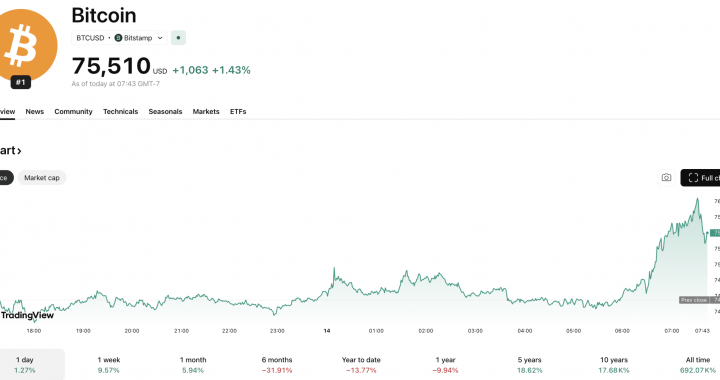Open the Community tab
720x380 pixels.
pos(73,112)
